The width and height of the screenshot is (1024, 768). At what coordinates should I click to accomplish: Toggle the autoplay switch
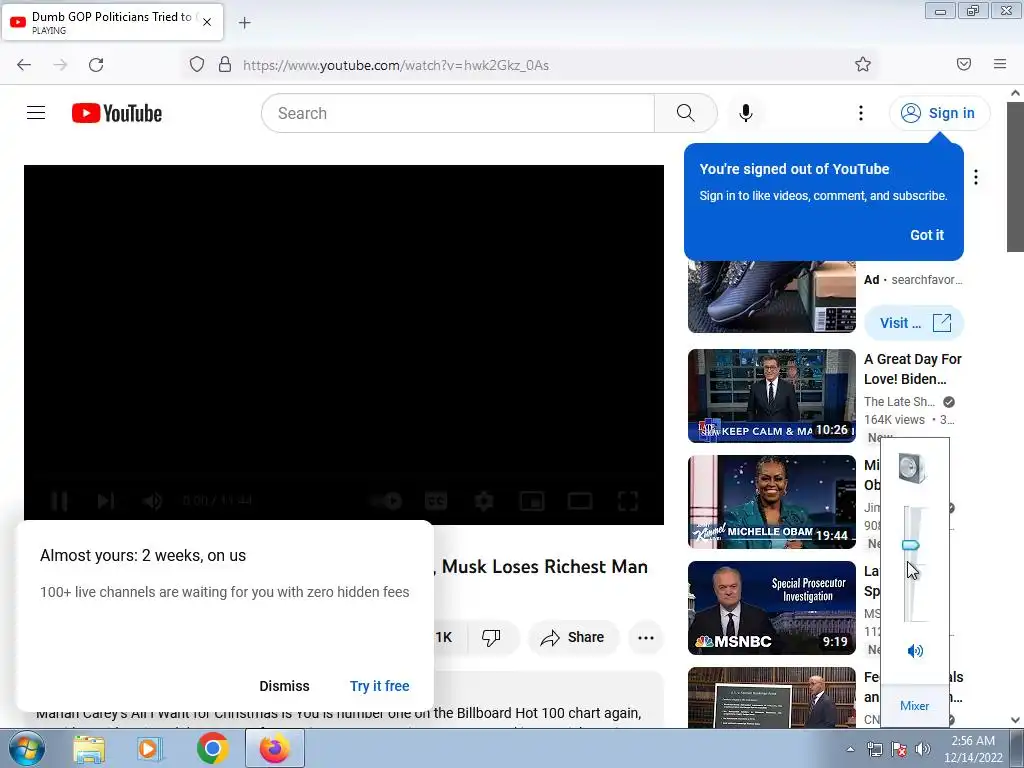pos(387,501)
